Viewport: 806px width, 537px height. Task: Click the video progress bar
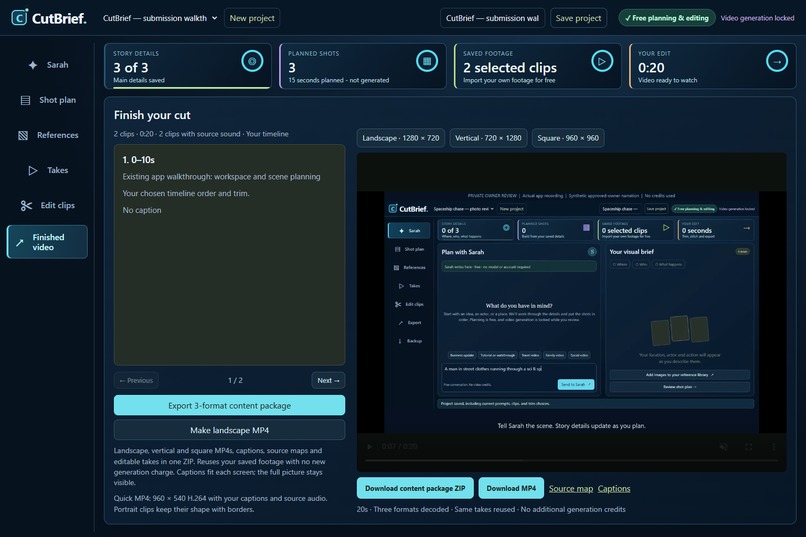pyautogui.click(x=571, y=461)
